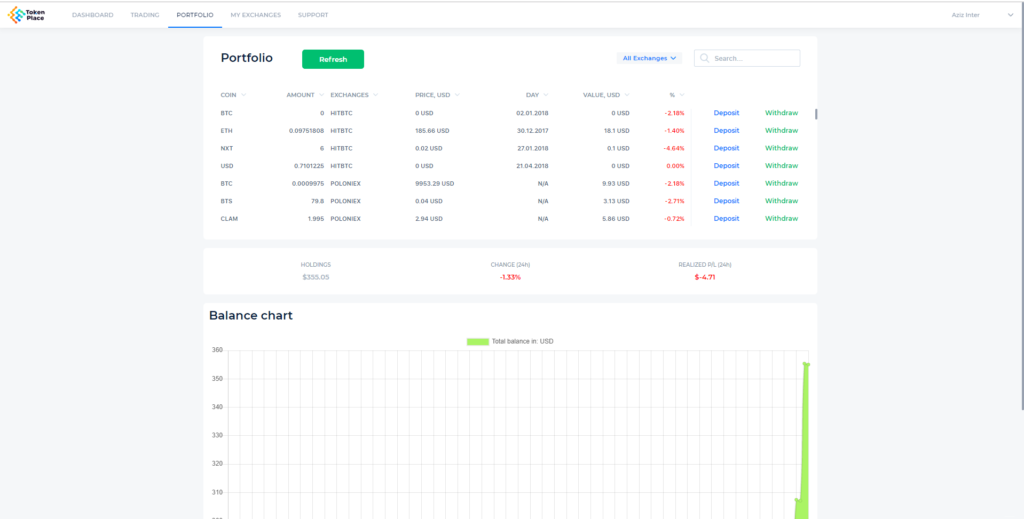
Task: Focus the portfolio Search field
Action: click(747, 58)
